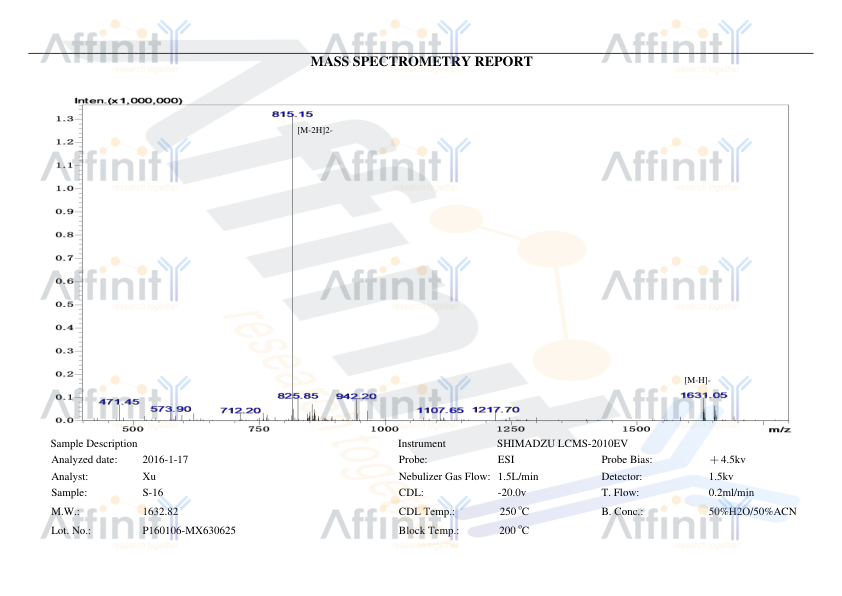Click the 750 x-axis tick label
The width and height of the screenshot is (842, 596).
coord(259,428)
